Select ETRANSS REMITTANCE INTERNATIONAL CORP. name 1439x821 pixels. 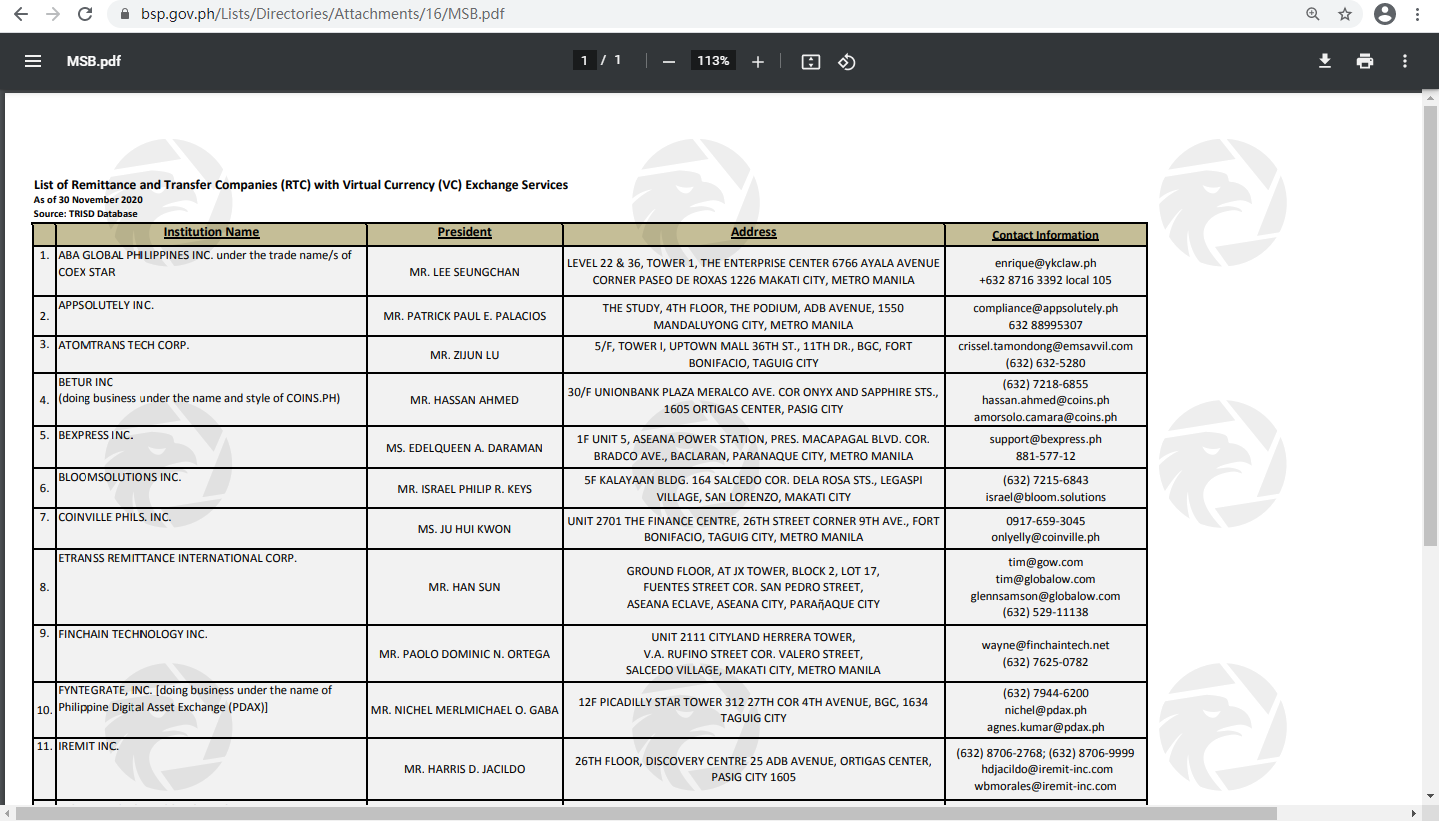tap(177, 558)
